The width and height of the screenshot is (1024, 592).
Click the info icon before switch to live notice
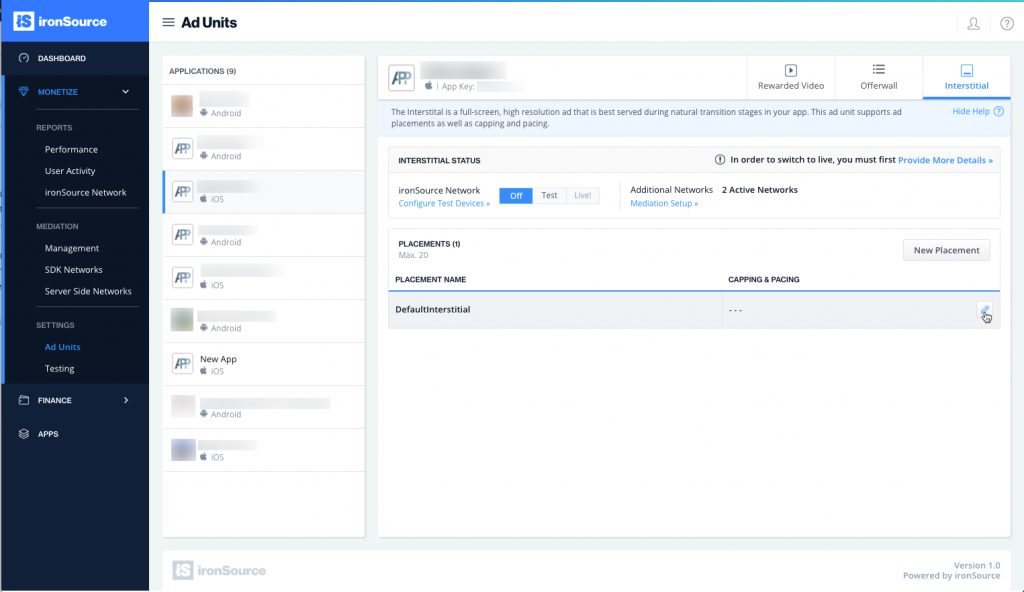(720, 159)
